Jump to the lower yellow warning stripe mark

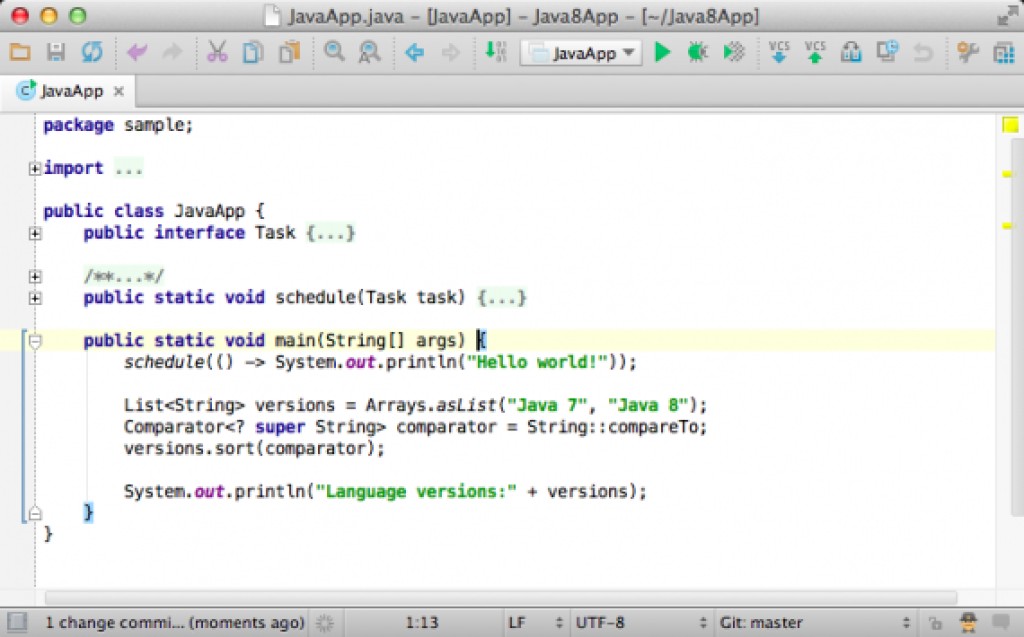(x=1007, y=226)
